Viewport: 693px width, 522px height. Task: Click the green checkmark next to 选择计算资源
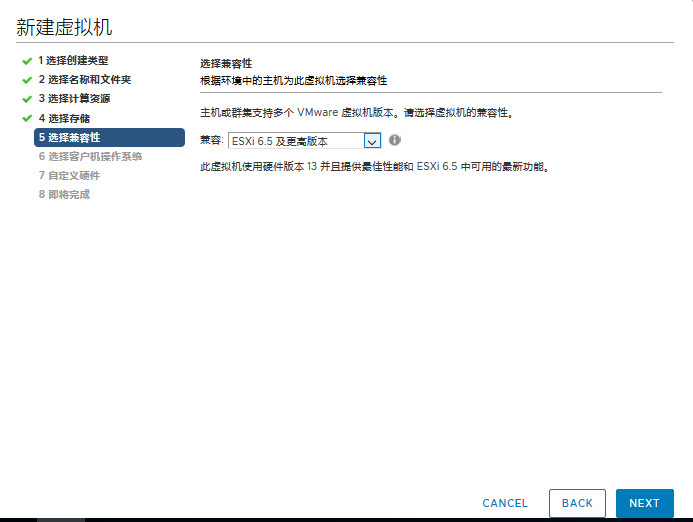[27, 99]
